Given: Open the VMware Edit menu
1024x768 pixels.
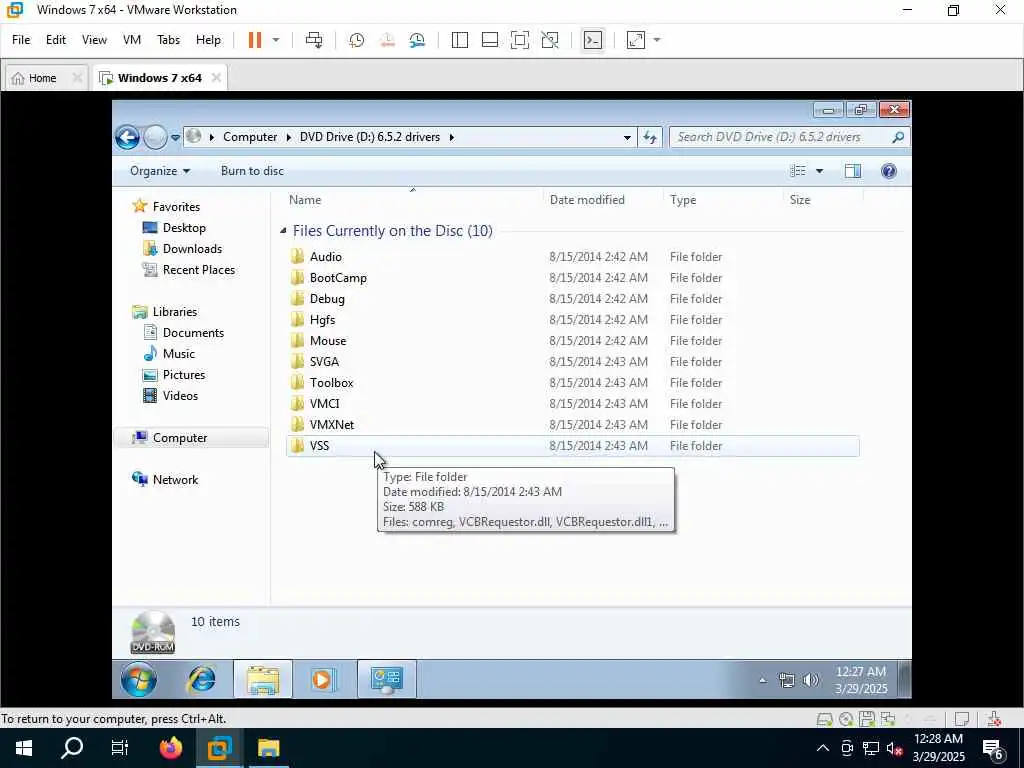Looking at the screenshot, I should (56, 40).
